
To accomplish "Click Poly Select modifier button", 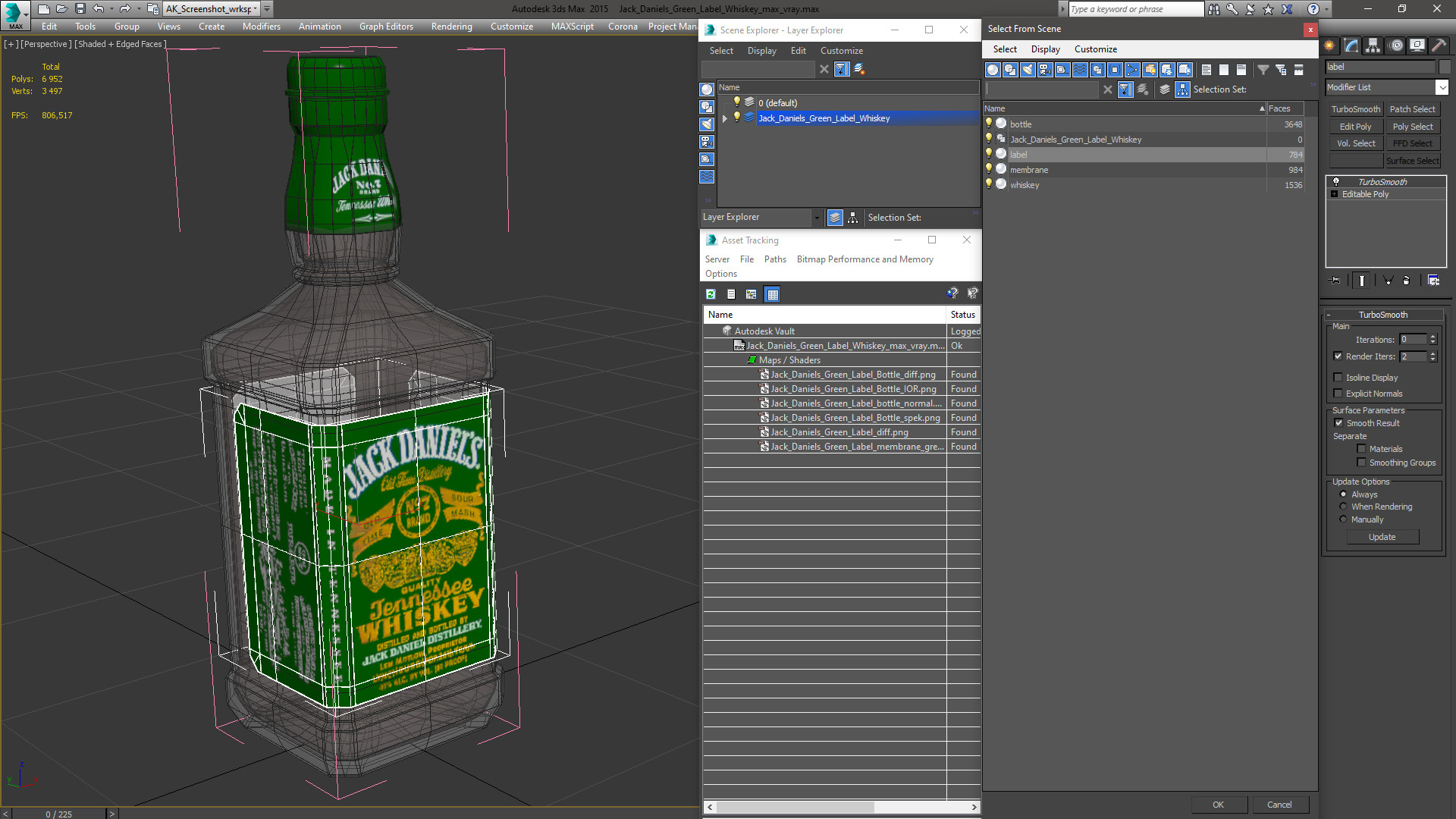I will point(1413,127).
